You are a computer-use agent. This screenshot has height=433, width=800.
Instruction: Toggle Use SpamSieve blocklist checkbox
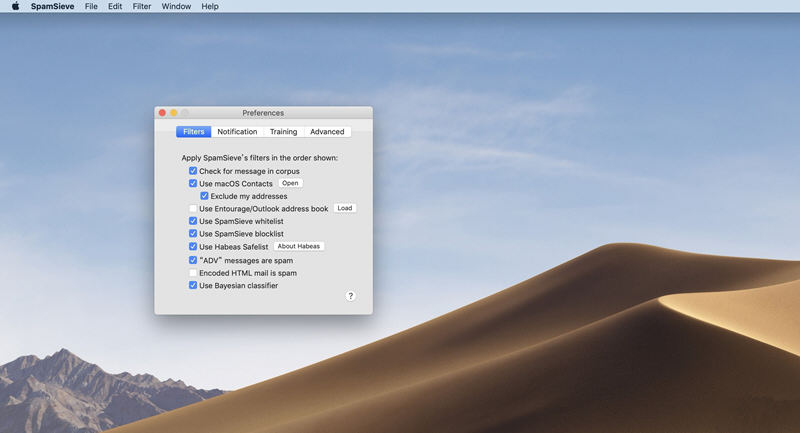193,234
